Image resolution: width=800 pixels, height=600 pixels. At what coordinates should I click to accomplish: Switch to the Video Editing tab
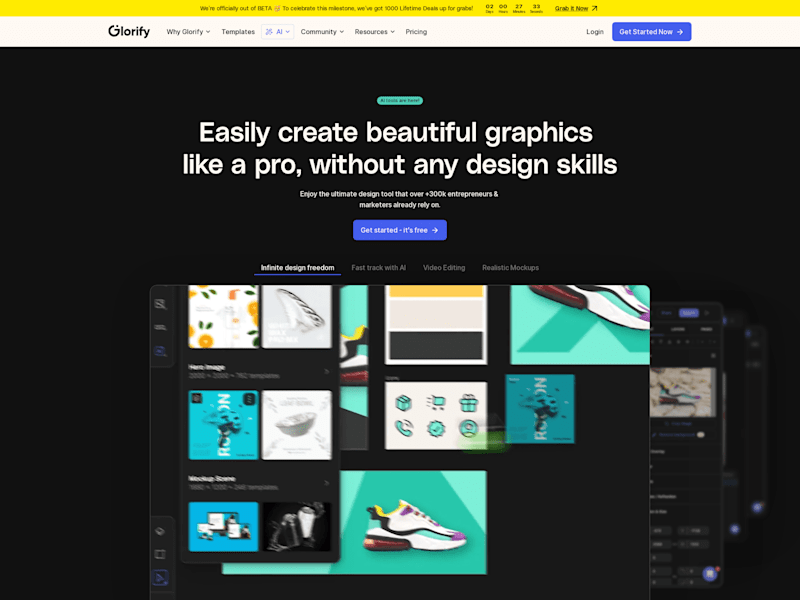point(444,268)
